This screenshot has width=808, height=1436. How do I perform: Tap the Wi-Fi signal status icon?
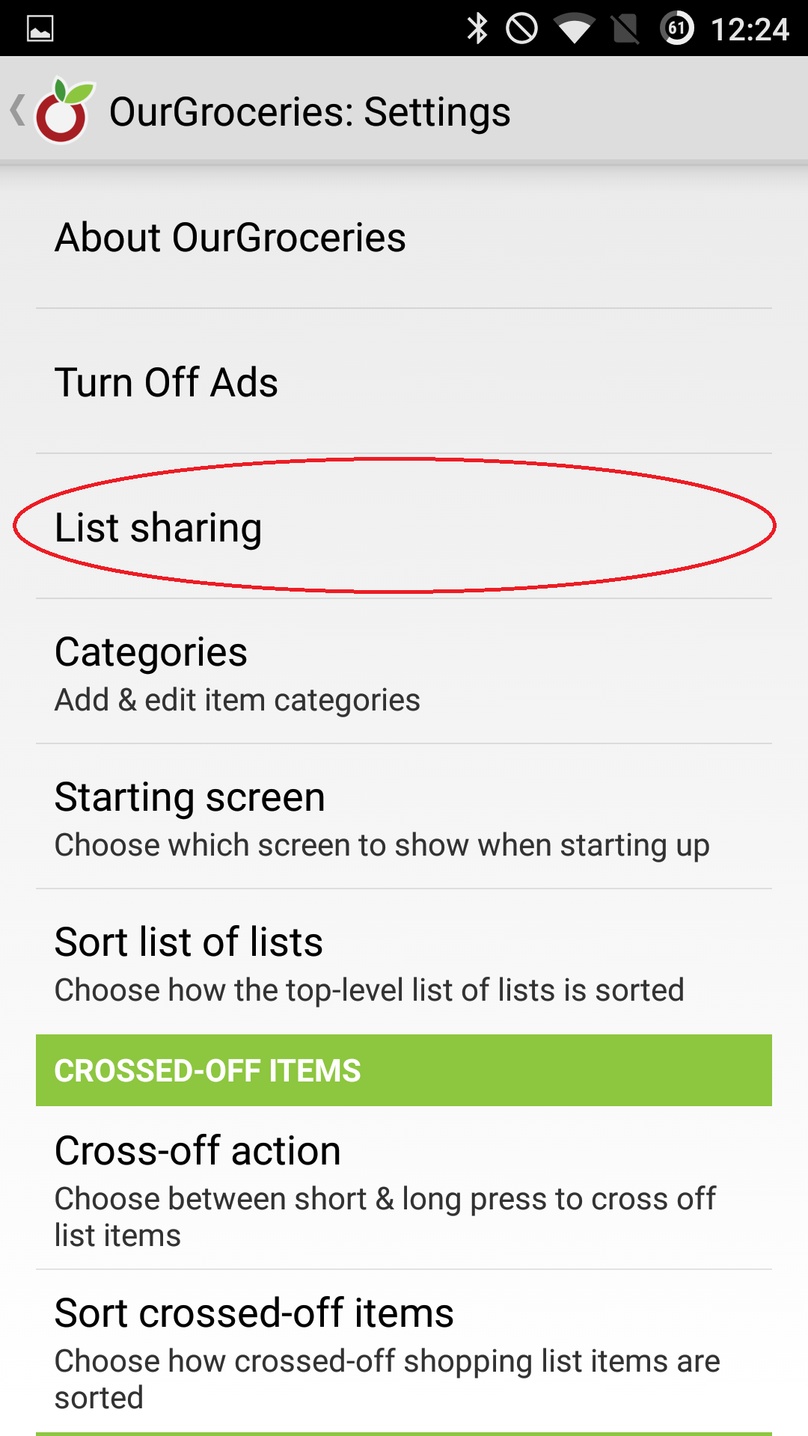tap(575, 29)
